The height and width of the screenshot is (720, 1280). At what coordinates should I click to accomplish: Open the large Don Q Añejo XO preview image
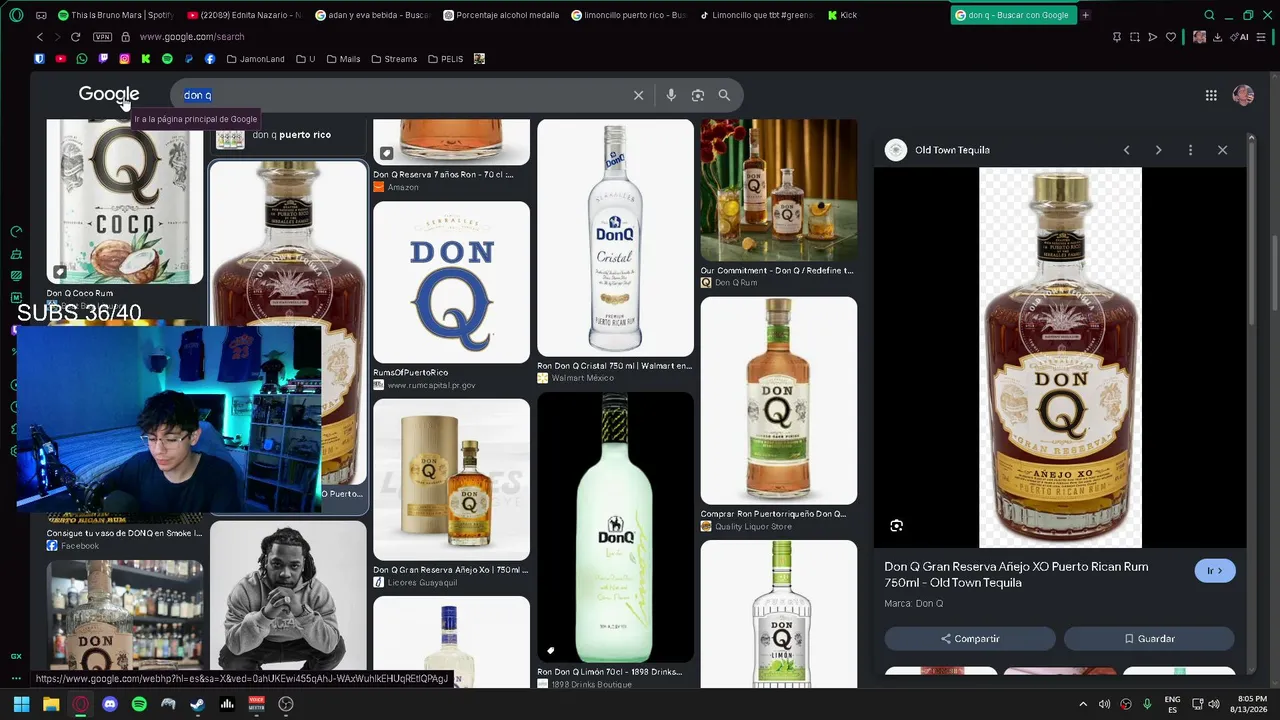pyautogui.click(x=1060, y=357)
